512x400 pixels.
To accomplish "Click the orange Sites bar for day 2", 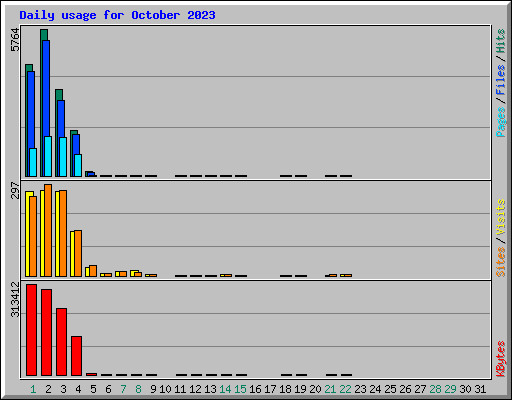I will (48, 230).
